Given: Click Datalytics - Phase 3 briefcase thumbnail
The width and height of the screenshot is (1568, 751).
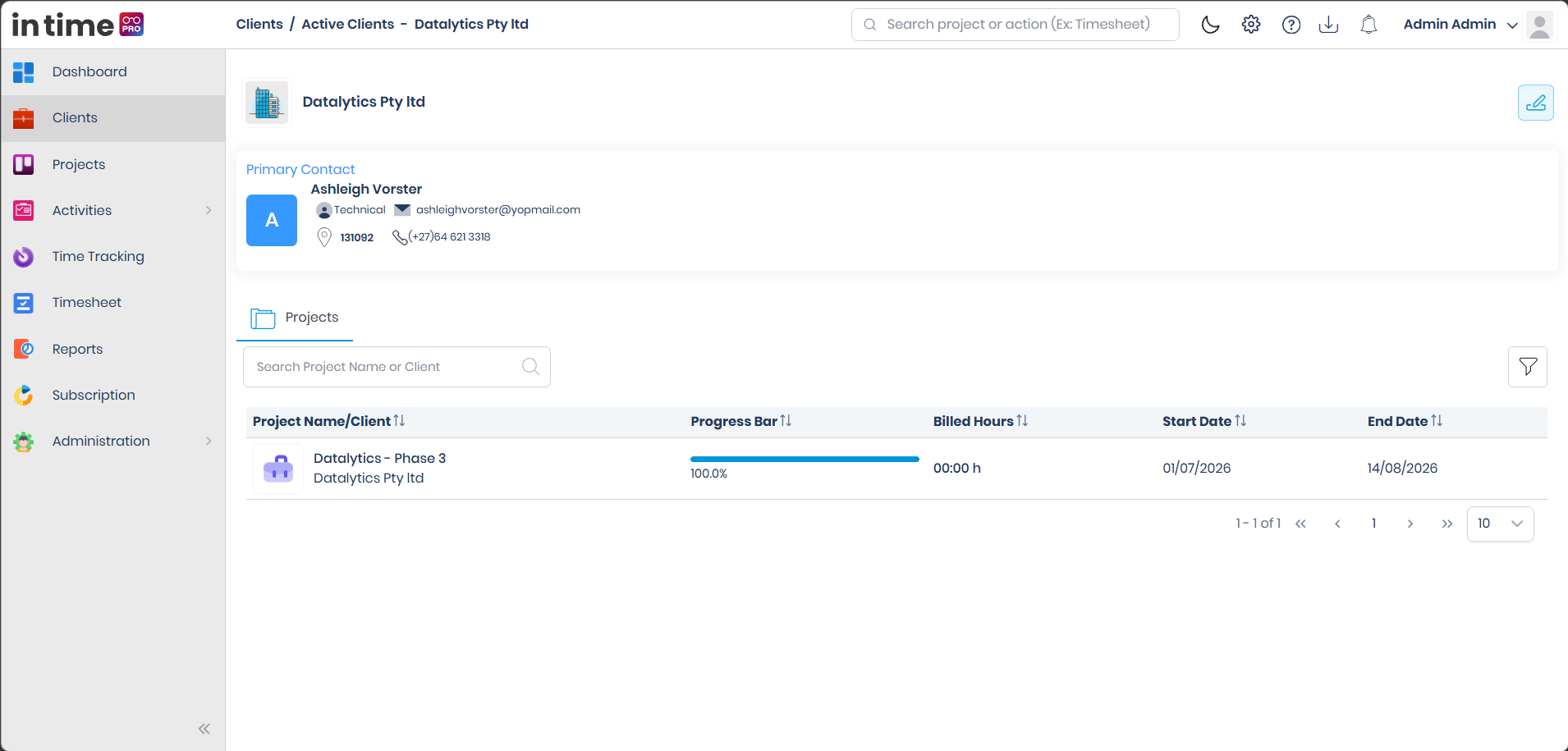Looking at the screenshot, I should (278, 469).
